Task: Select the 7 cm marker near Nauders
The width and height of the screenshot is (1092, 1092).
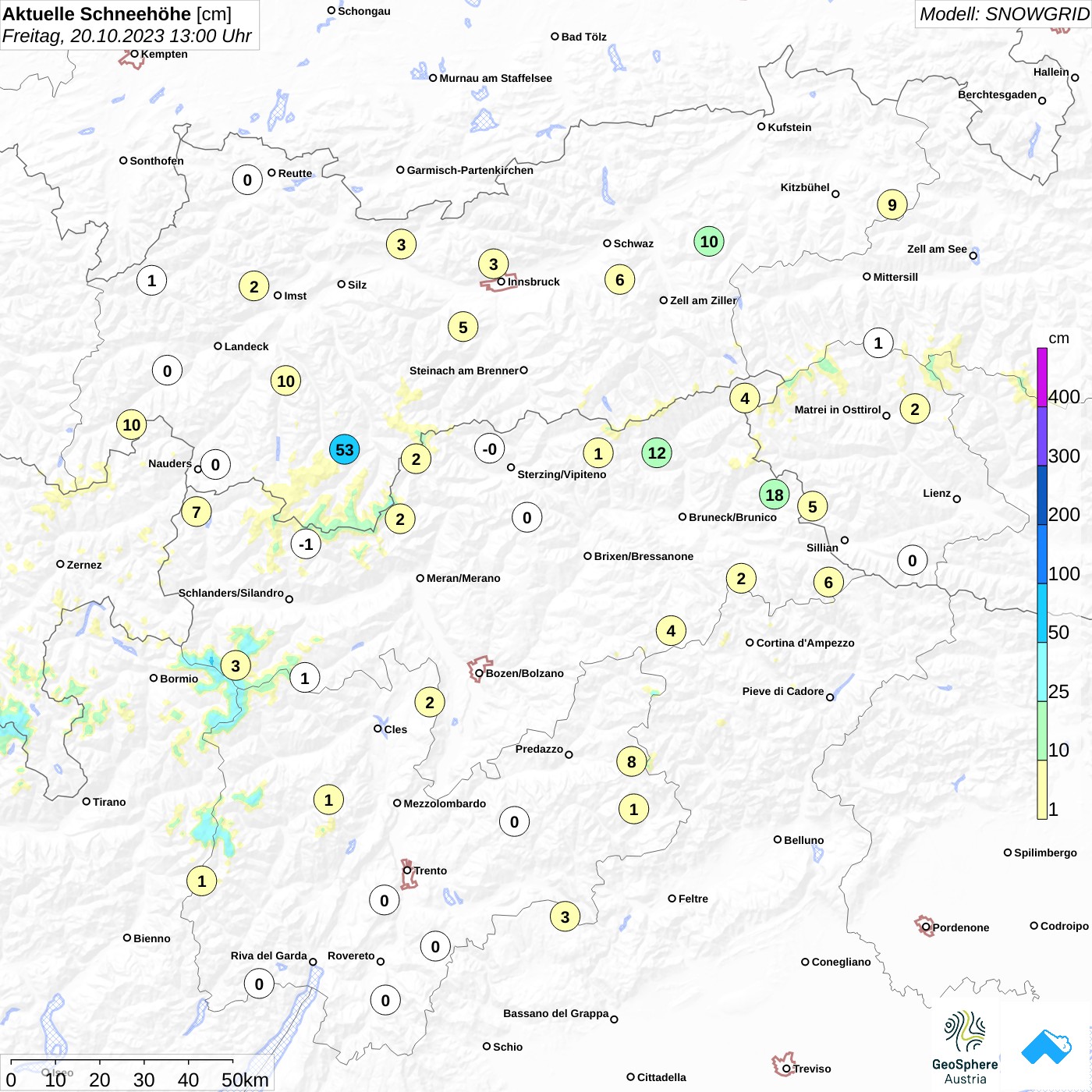Action: coord(196,512)
